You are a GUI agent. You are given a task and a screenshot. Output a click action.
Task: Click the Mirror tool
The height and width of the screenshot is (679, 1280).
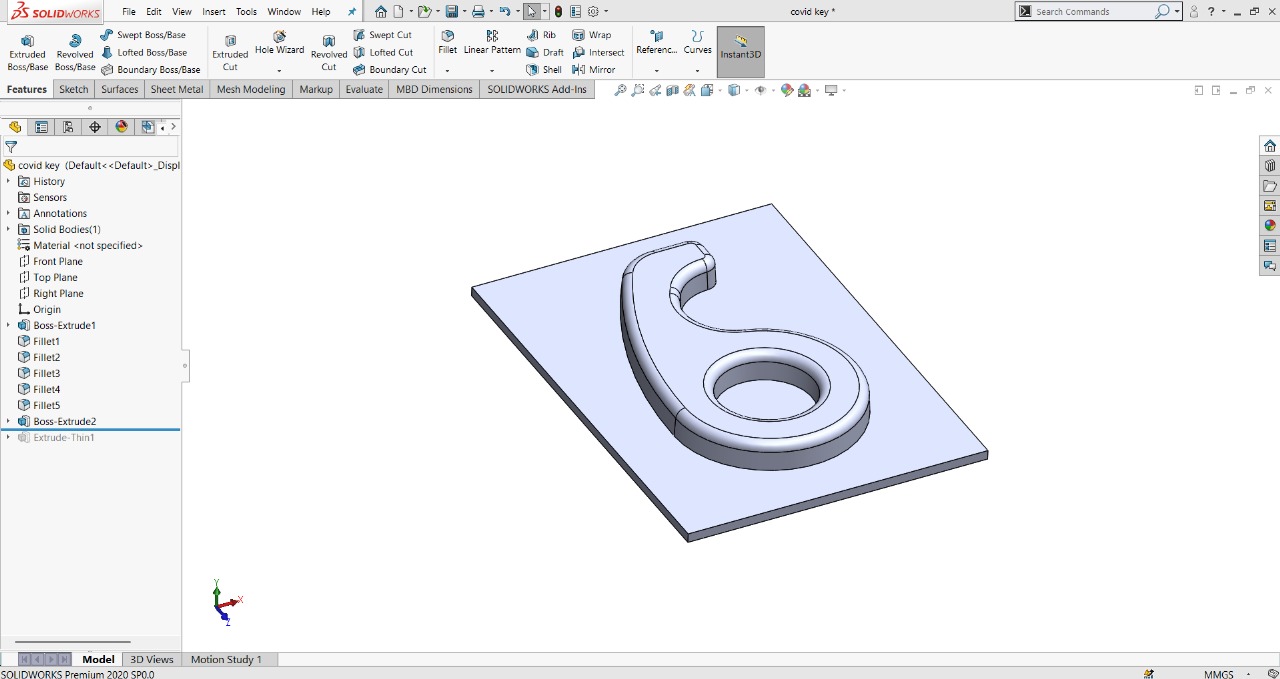pos(594,70)
